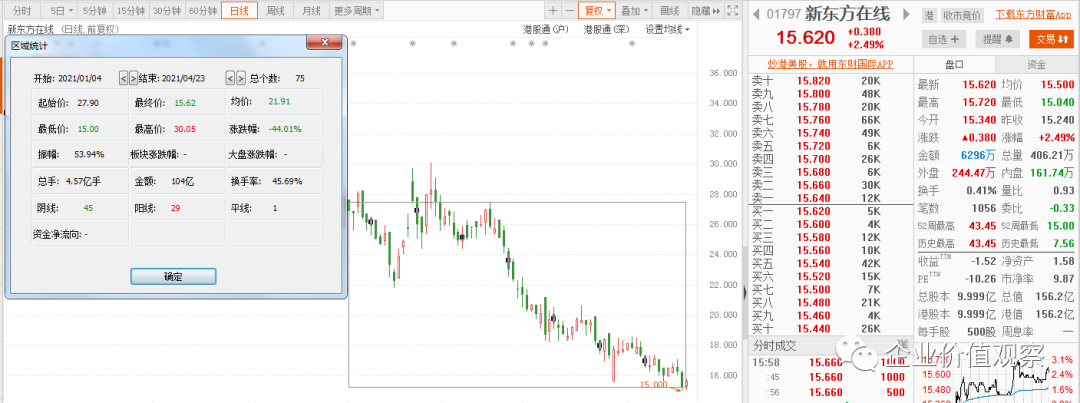Click 分时成交 section header
The width and height of the screenshot is (1080, 403).
click(774, 345)
